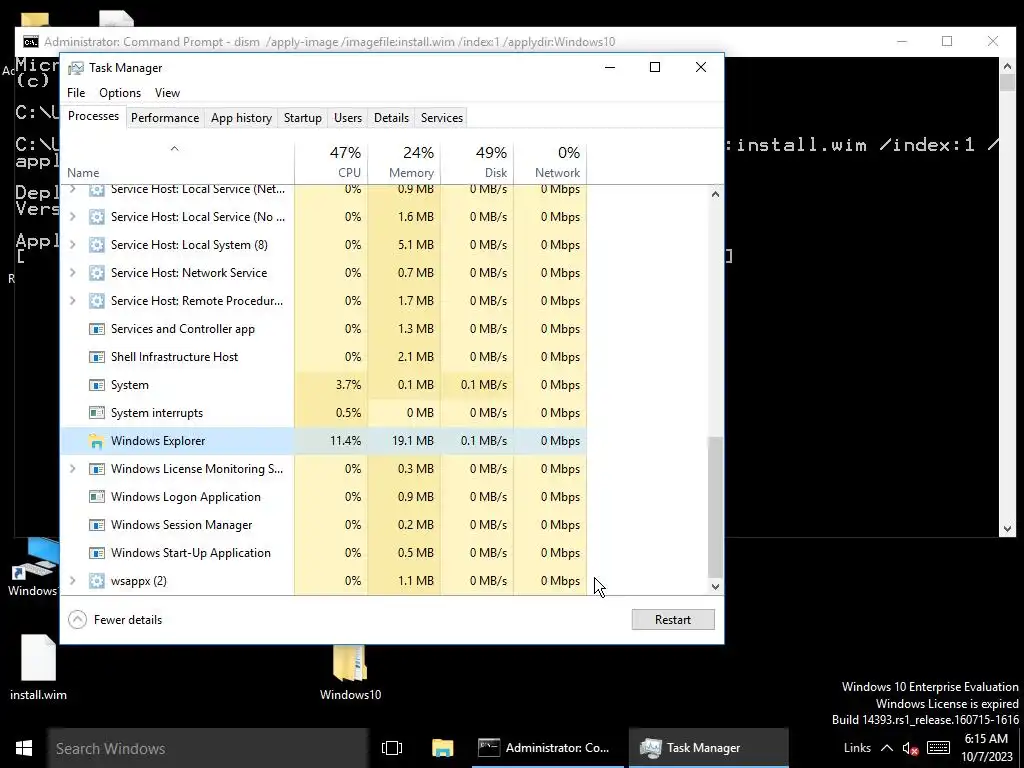Click the Service Host: Local System gear icon
The width and height of the screenshot is (1024, 768).
coord(97,244)
